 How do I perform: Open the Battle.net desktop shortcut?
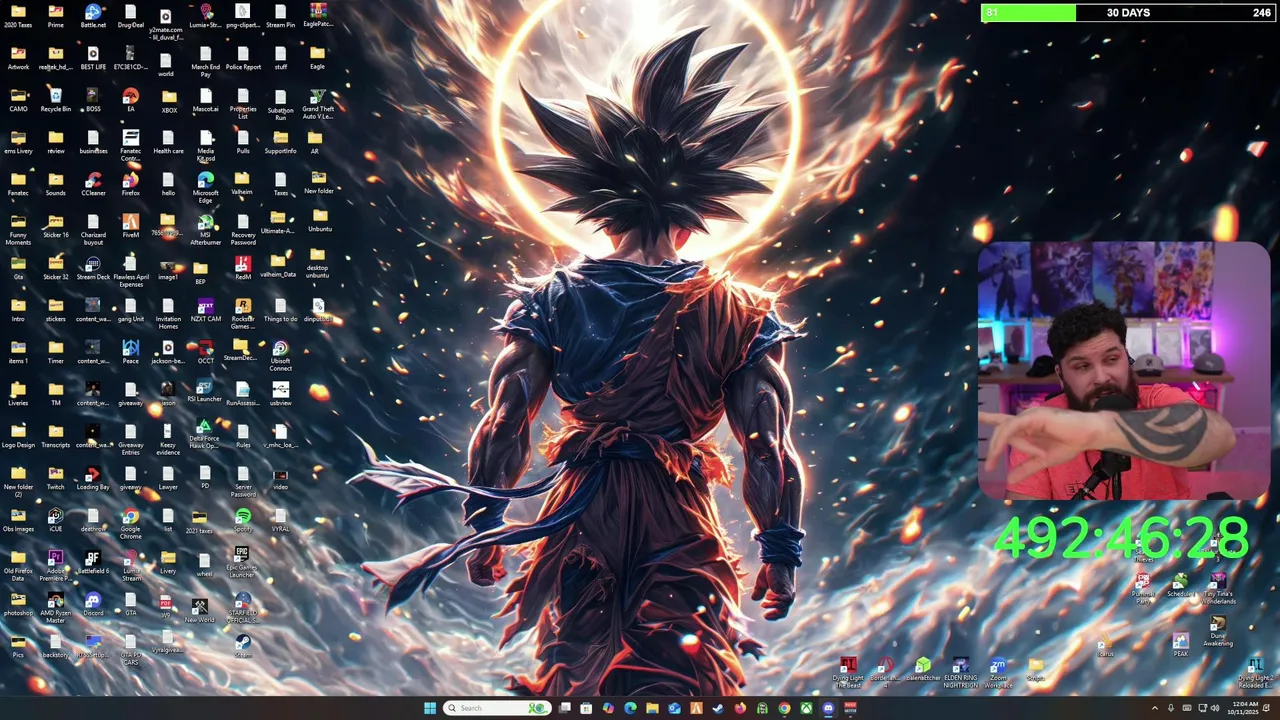(x=93, y=17)
